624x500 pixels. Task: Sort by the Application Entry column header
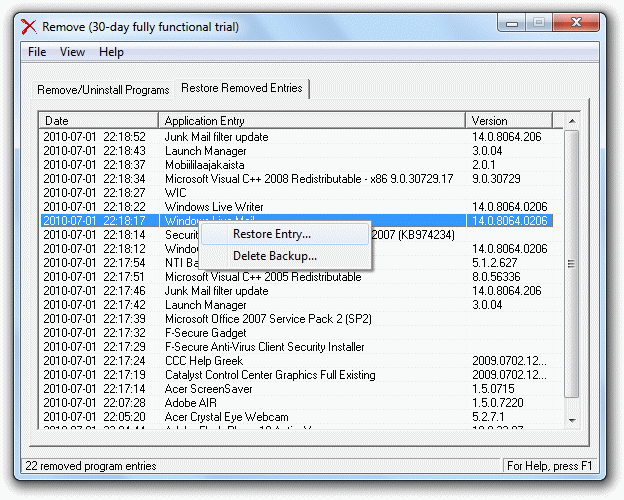coord(312,121)
